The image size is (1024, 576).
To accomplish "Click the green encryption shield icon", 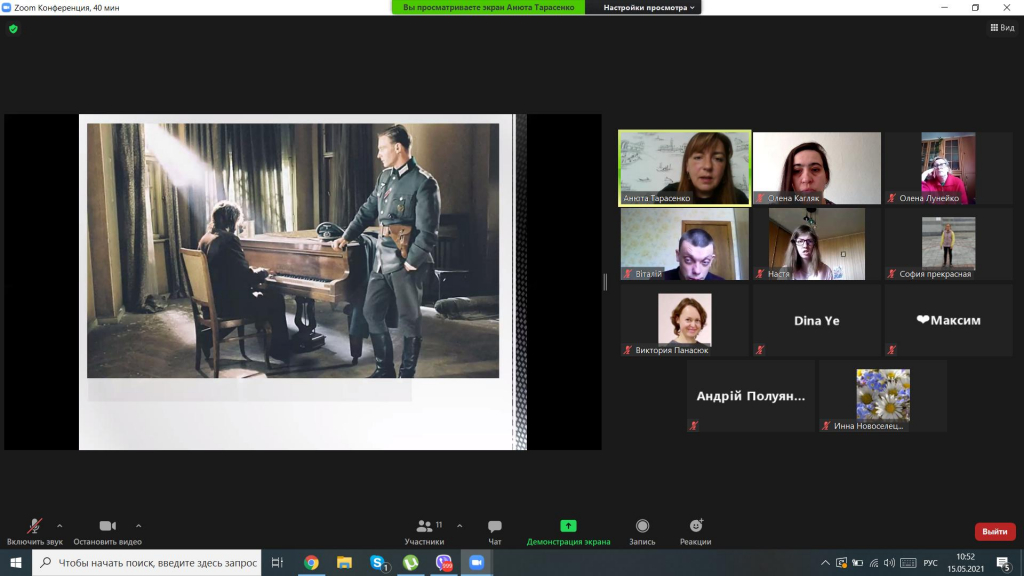I will 13,29.
